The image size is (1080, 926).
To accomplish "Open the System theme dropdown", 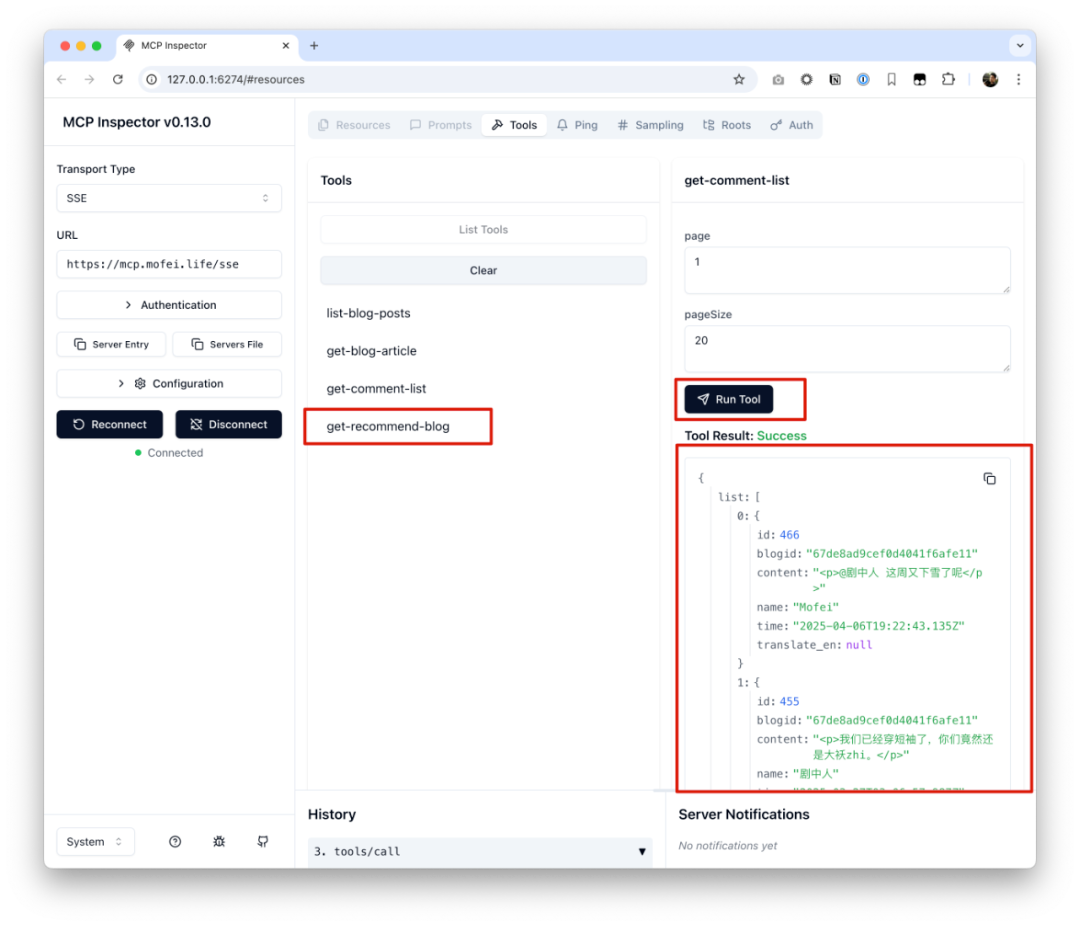I will click(x=95, y=842).
